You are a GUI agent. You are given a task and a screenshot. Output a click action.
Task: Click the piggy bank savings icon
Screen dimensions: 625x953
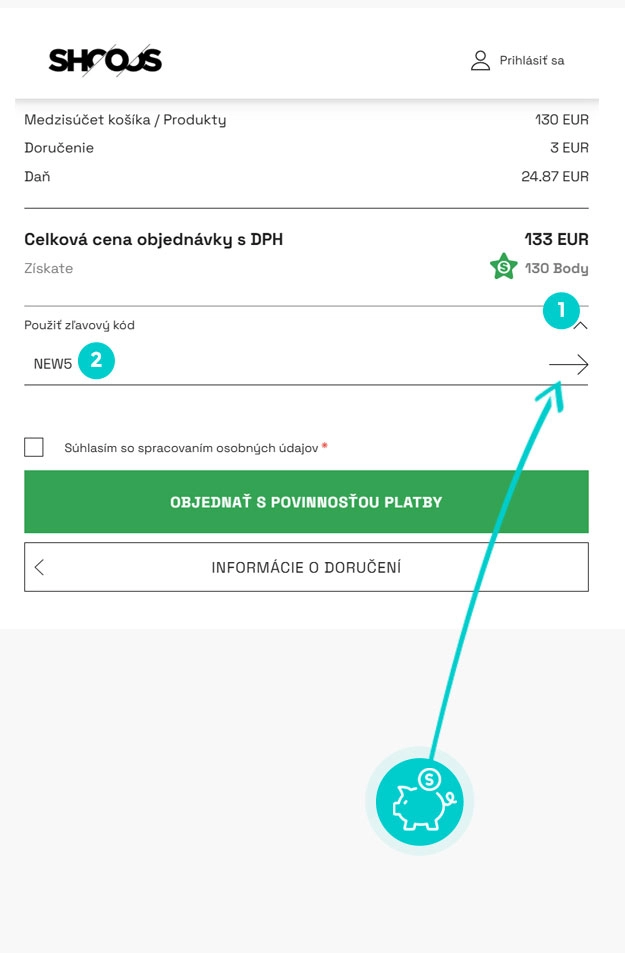pos(419,803)
